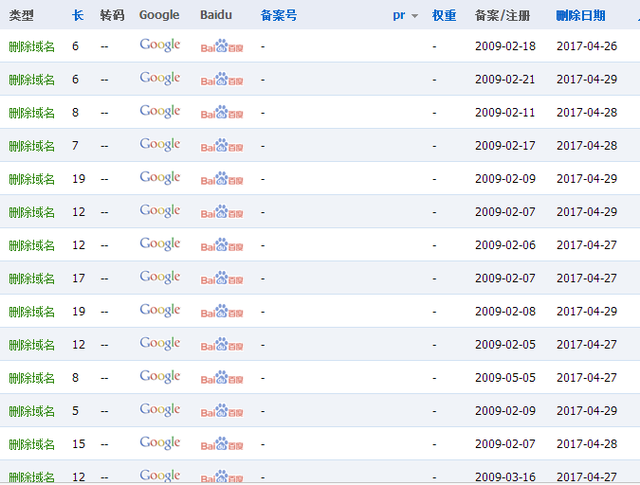Screen dimensions: 640x485
Task: Sort by 权重 column header
Action: [444, 16]
